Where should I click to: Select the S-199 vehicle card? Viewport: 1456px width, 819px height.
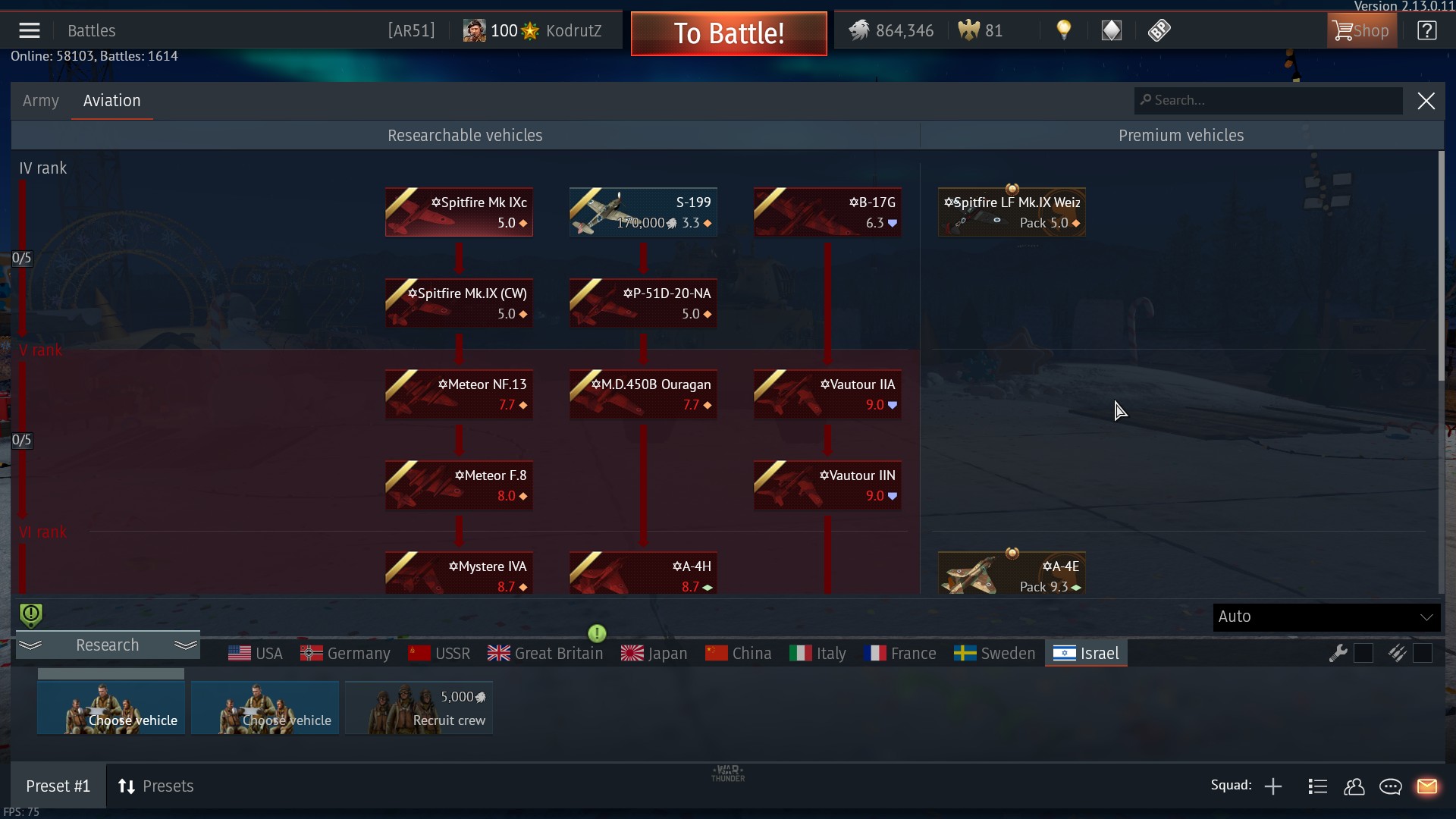tap(643, 212)
